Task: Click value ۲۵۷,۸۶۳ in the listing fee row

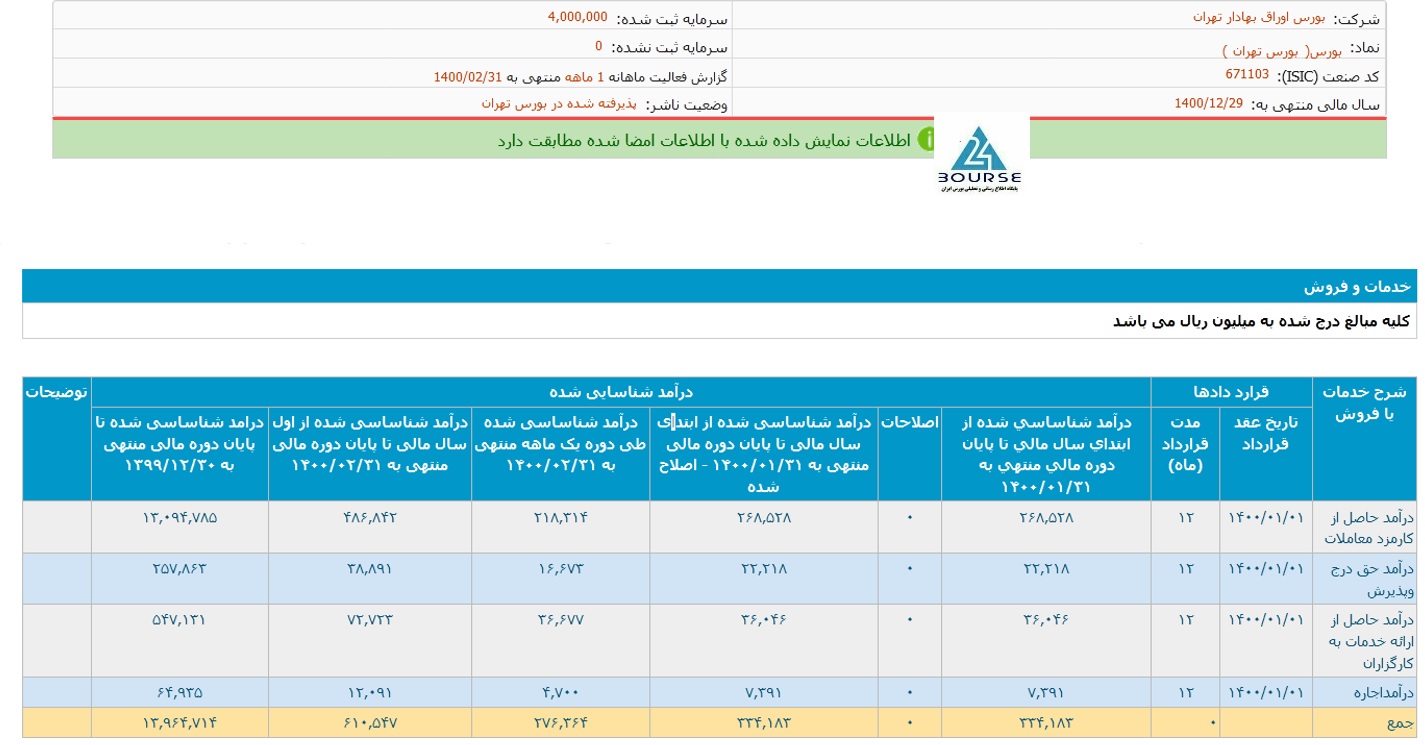Action: pyautogui.click(x=180, y=569)
